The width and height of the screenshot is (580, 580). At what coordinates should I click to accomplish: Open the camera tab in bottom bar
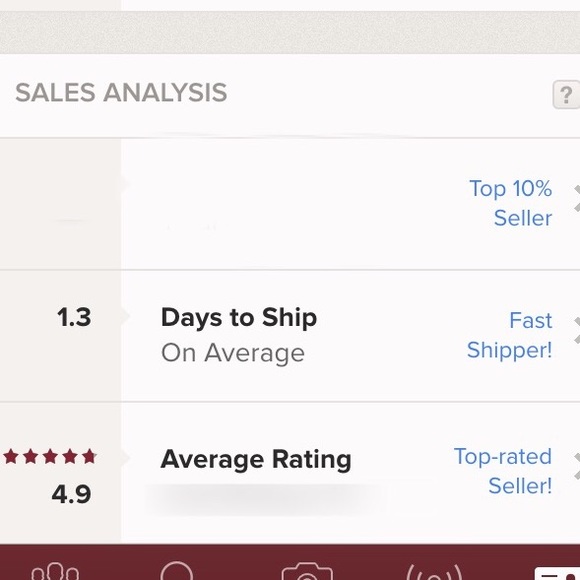tap(307, 571)
